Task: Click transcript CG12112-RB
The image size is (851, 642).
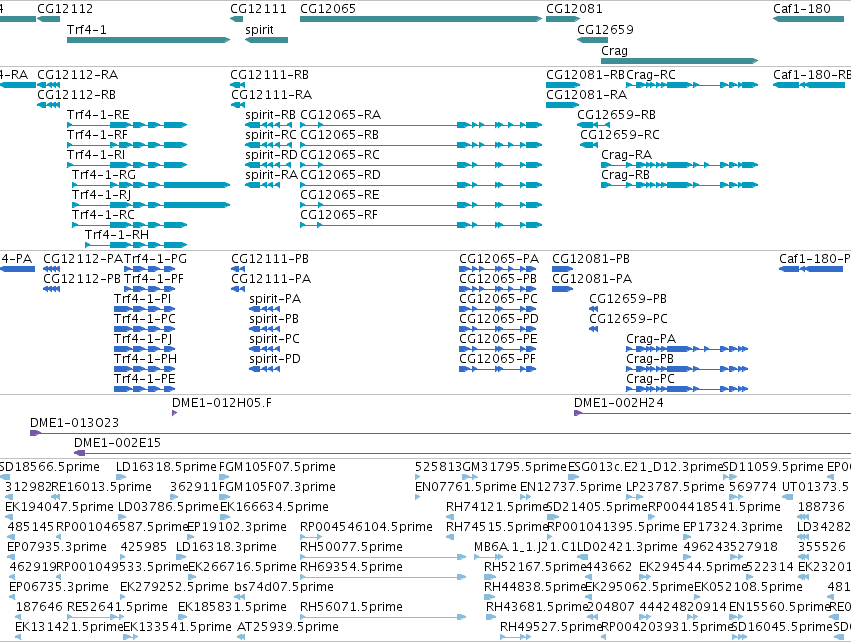Action: coord(48,105)
